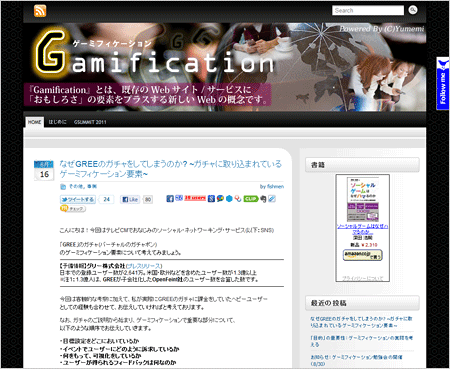This screenshot has width=450, height=369.
Task: Click the 【予備情報】グリー株式会社 text
Action: pos(93,266)
